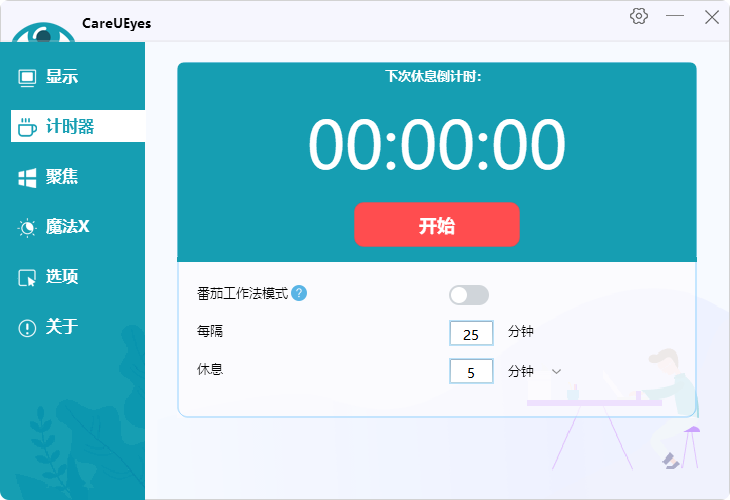This screenshot has height=500, width=730.
Task: Open the settings gear icon
Action: tap(639, 16)
